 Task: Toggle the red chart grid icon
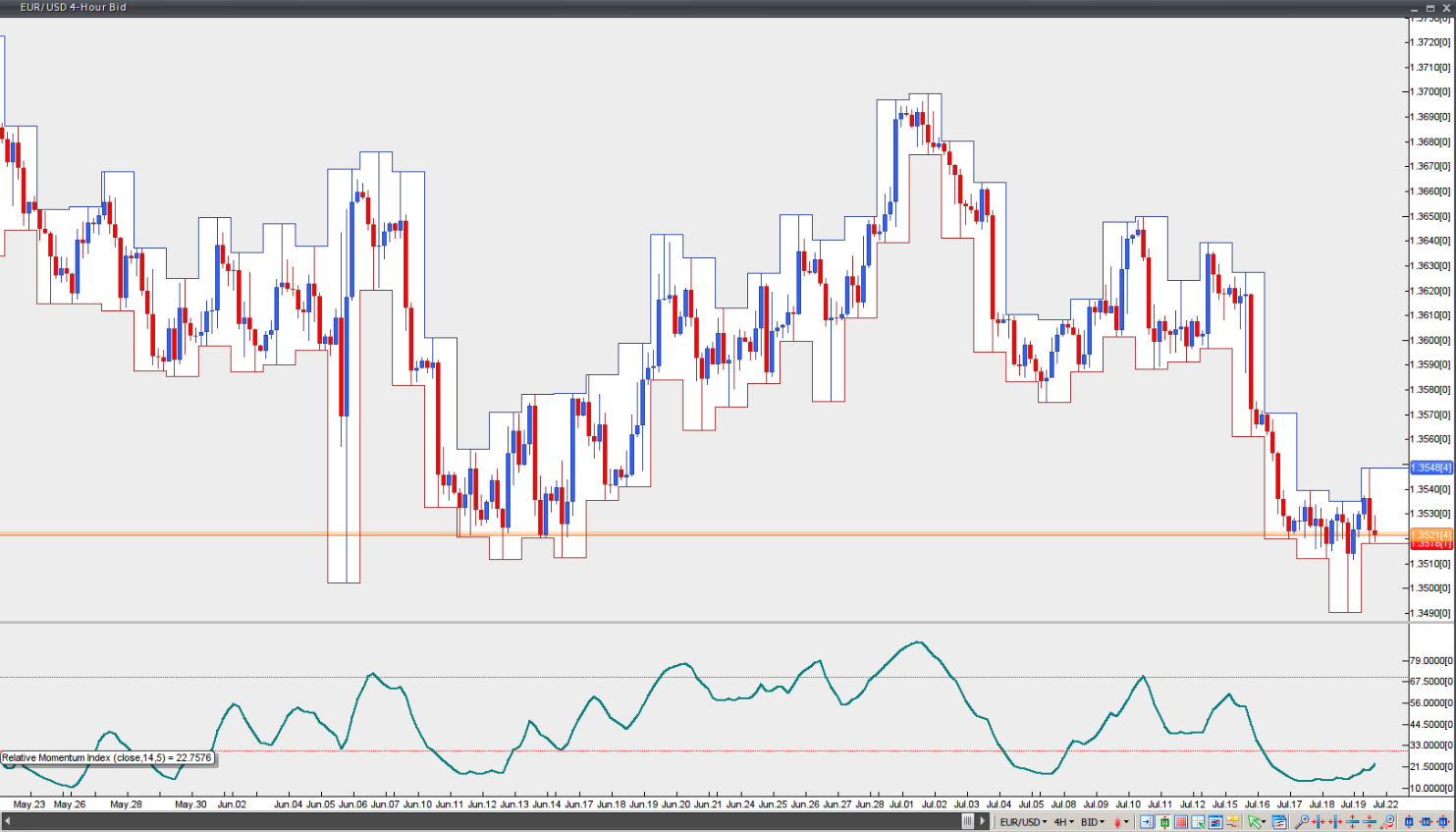[x=1181, y=822]
